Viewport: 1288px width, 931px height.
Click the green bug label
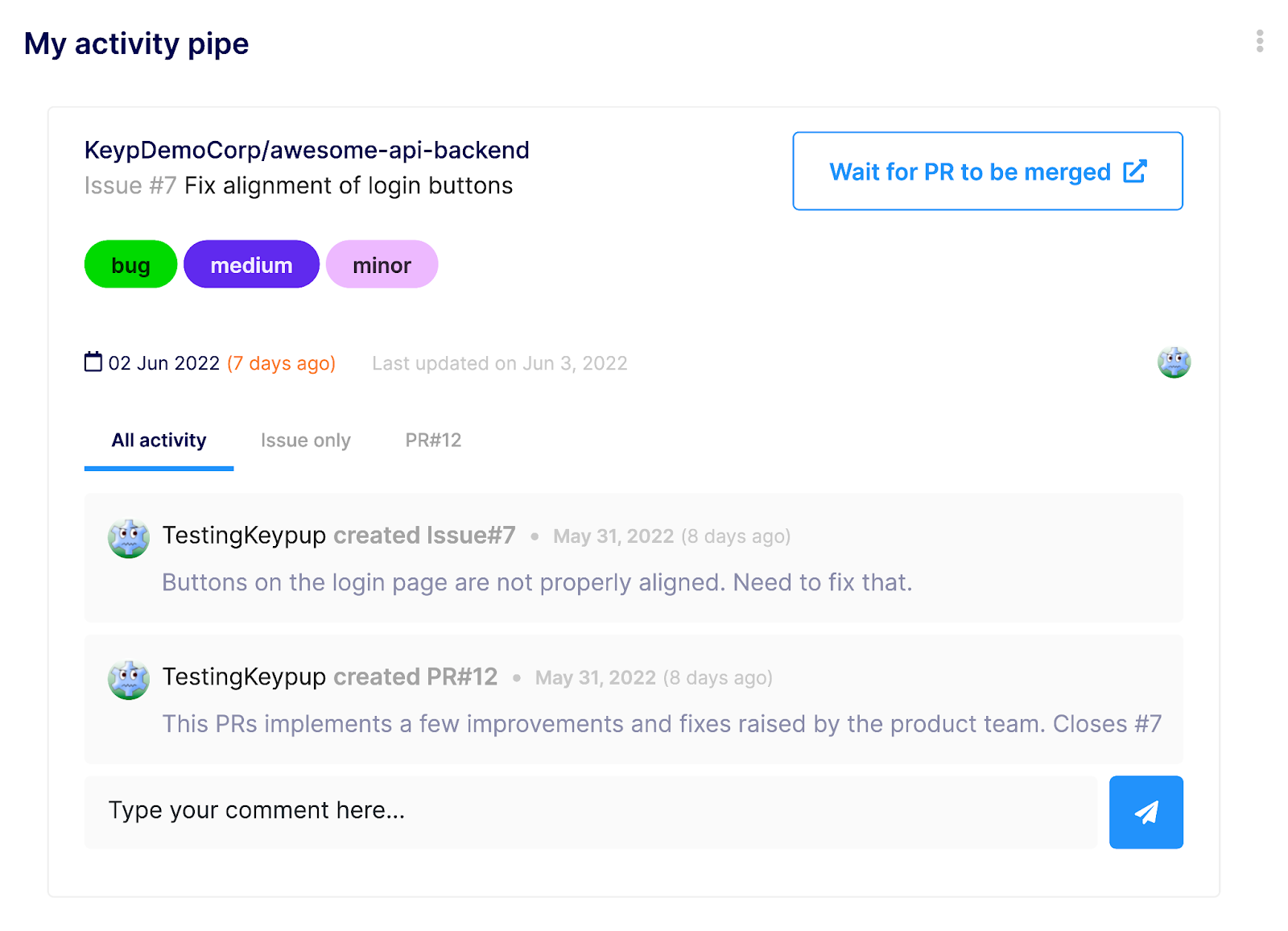pyautogui.click(x=130, y=265)
